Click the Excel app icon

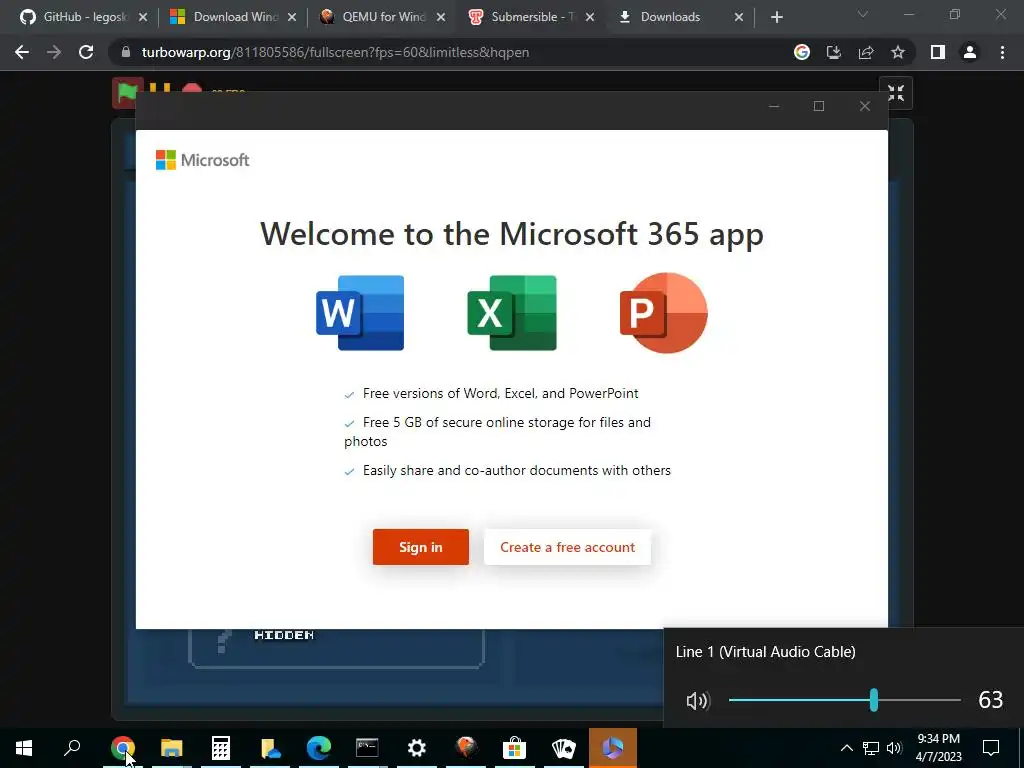coord(512,313)
